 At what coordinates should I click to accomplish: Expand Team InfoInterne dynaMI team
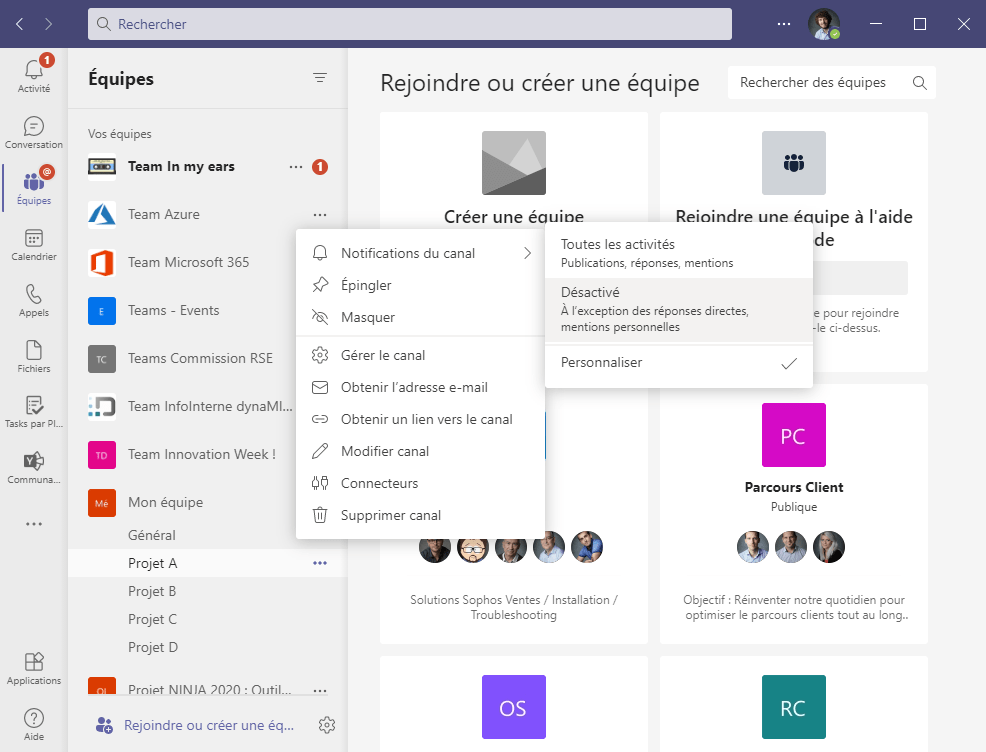(x=210, y=406)
